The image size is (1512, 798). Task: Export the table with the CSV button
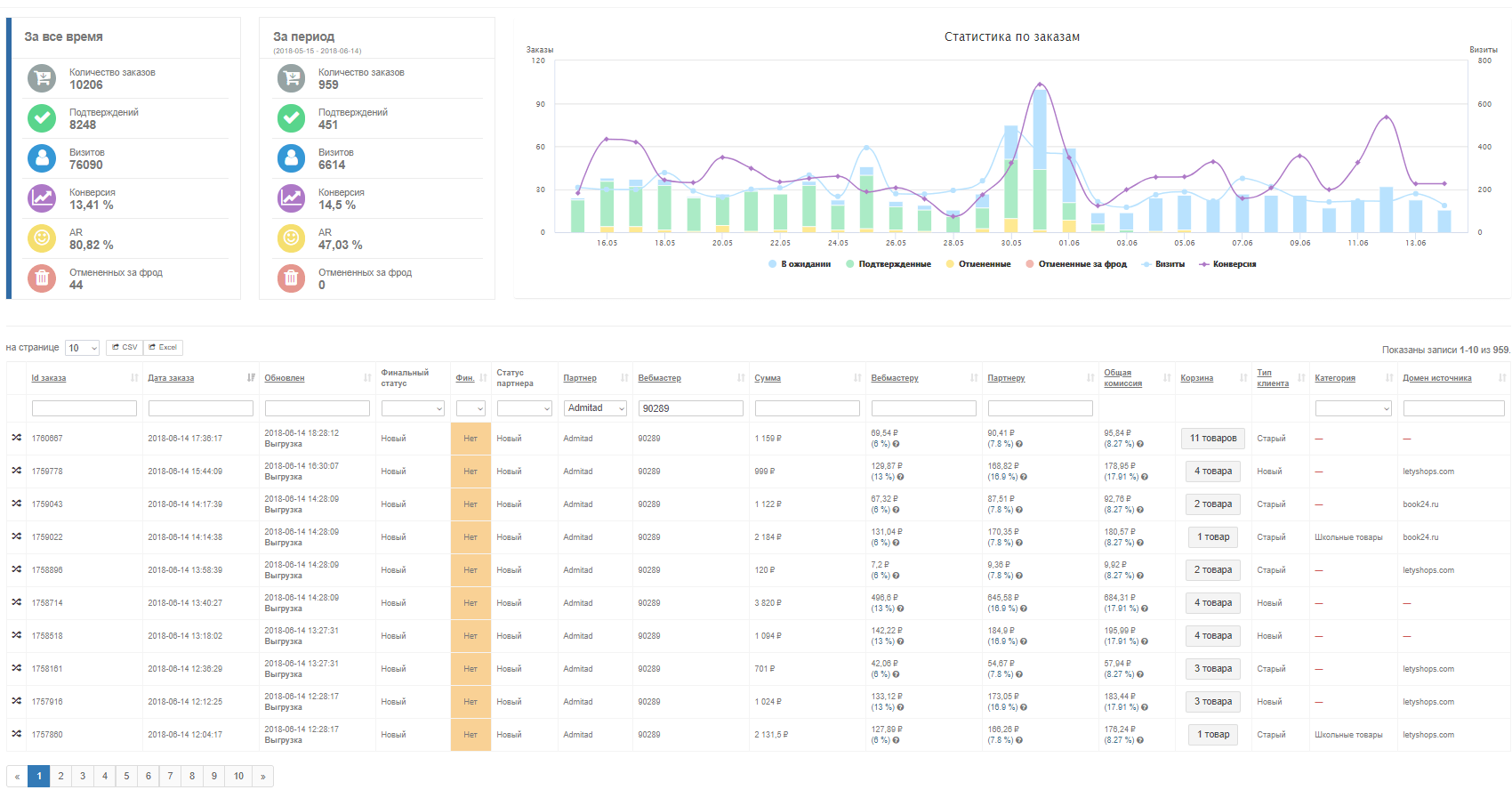125,347
